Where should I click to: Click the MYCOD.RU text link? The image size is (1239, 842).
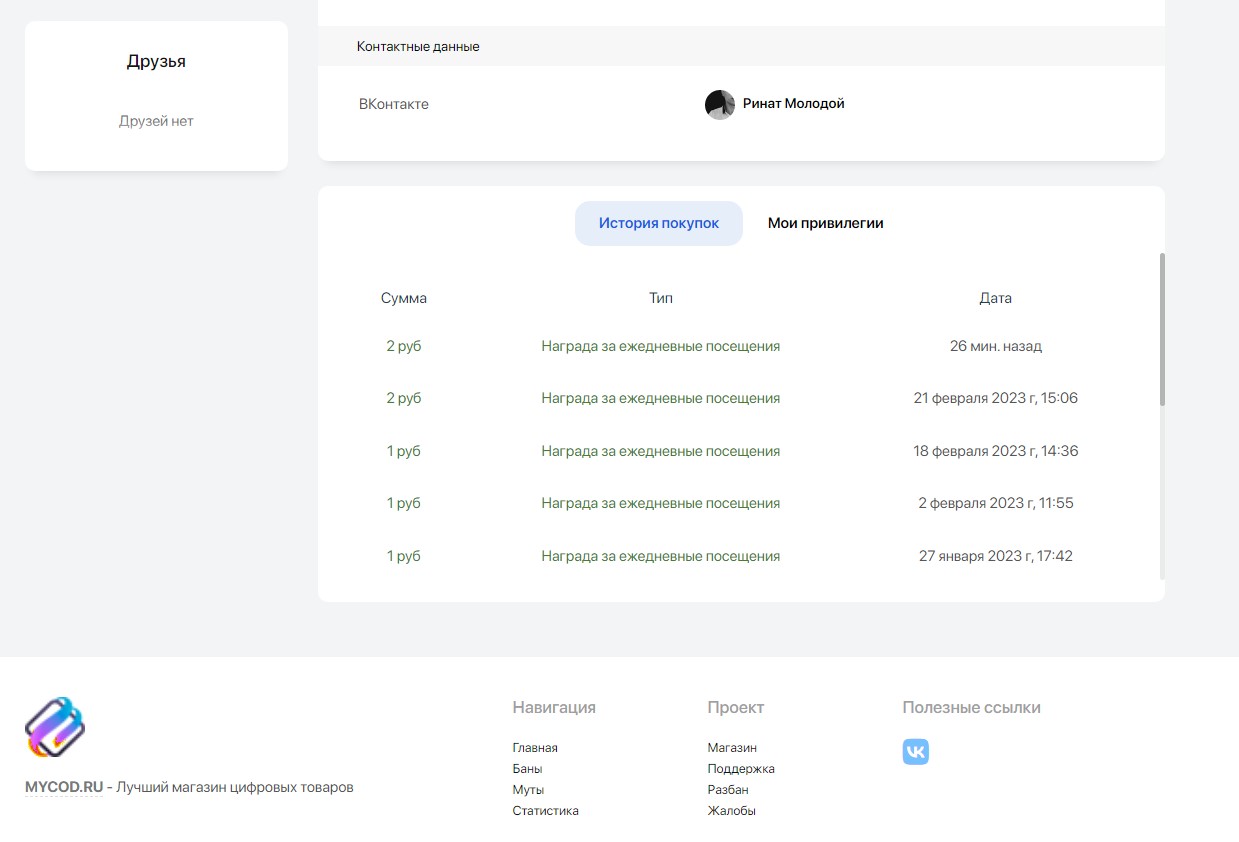[x=64, y=787]
